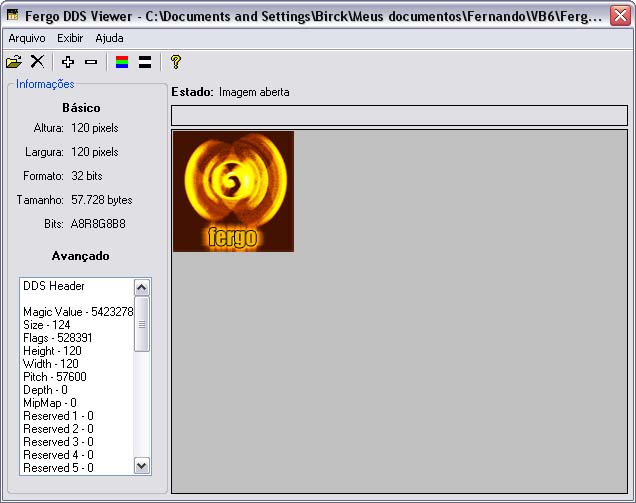
Task: Click the app icon in title bar
Action: click(x=13, y=15)
